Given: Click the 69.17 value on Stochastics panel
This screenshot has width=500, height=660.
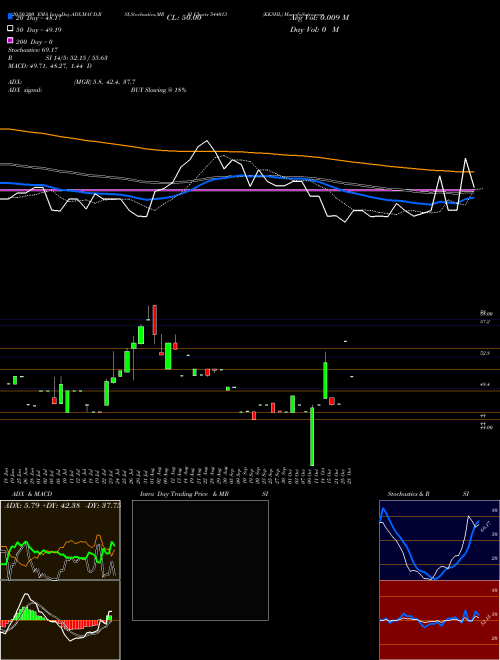Looking at the screenshot, I should click(x=486, y=526).
